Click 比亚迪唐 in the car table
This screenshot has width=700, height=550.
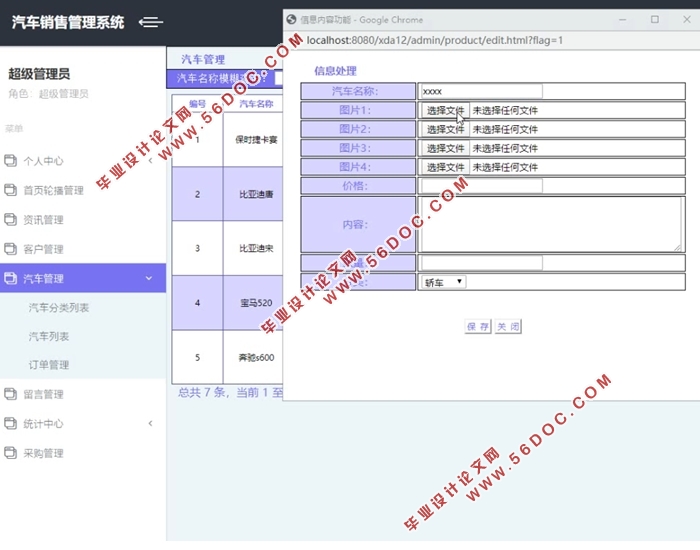256,194
